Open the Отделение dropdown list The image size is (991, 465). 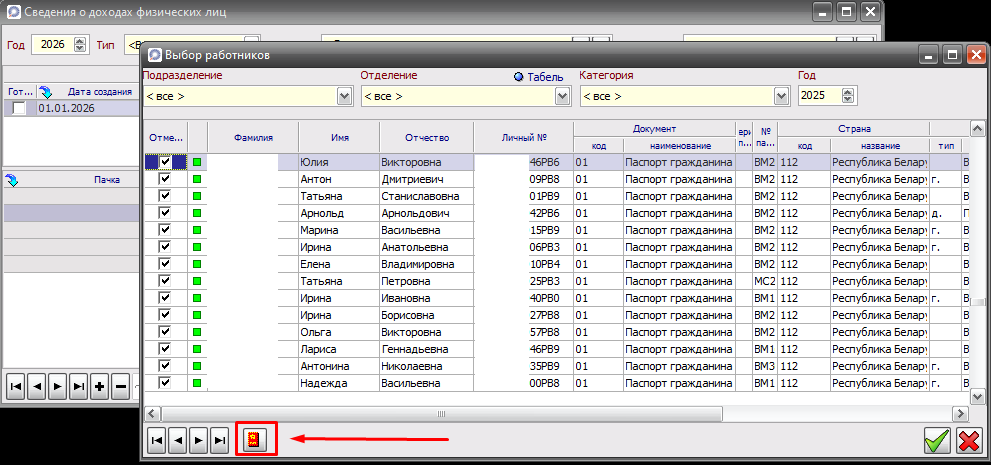tap(562, 96)
